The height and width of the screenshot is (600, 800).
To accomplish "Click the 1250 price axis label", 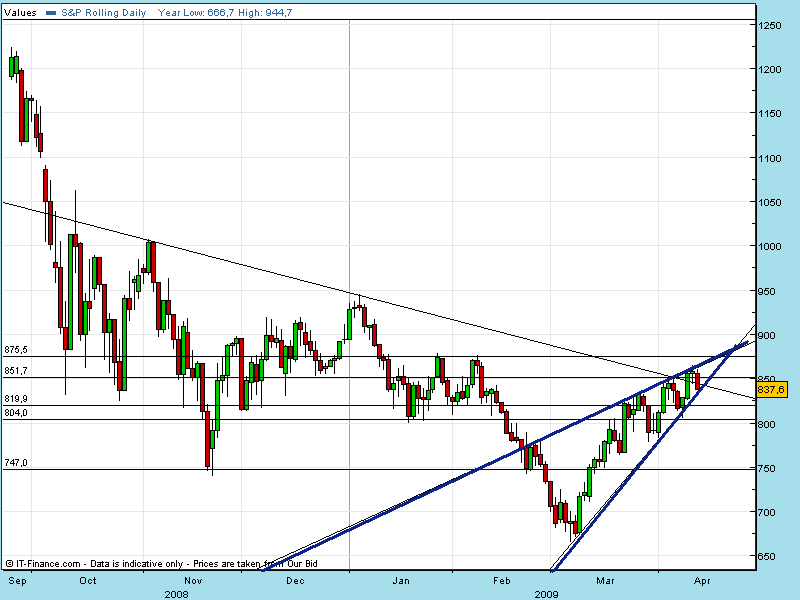I will coord(769,26).
